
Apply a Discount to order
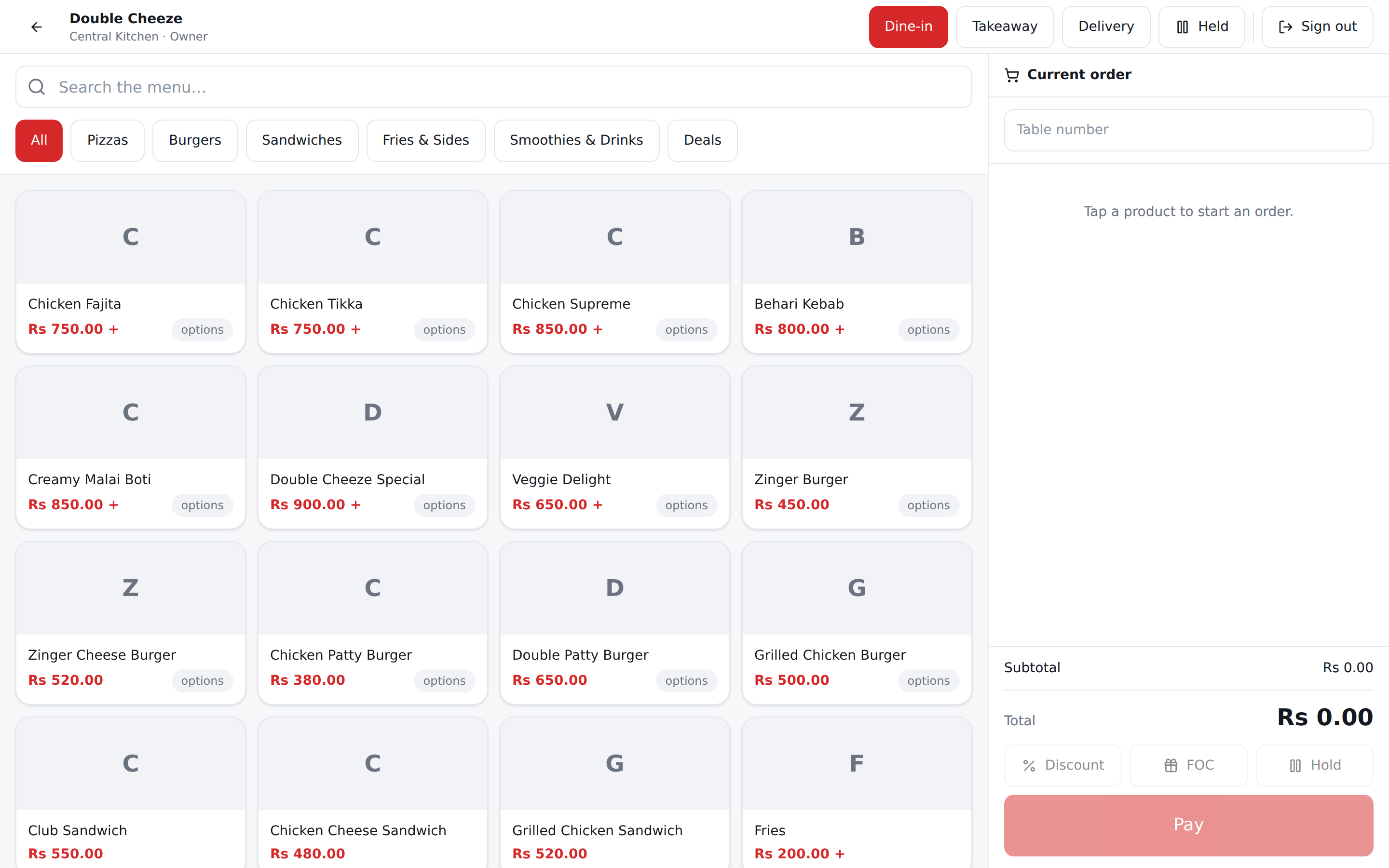[x=1062, y=765]
